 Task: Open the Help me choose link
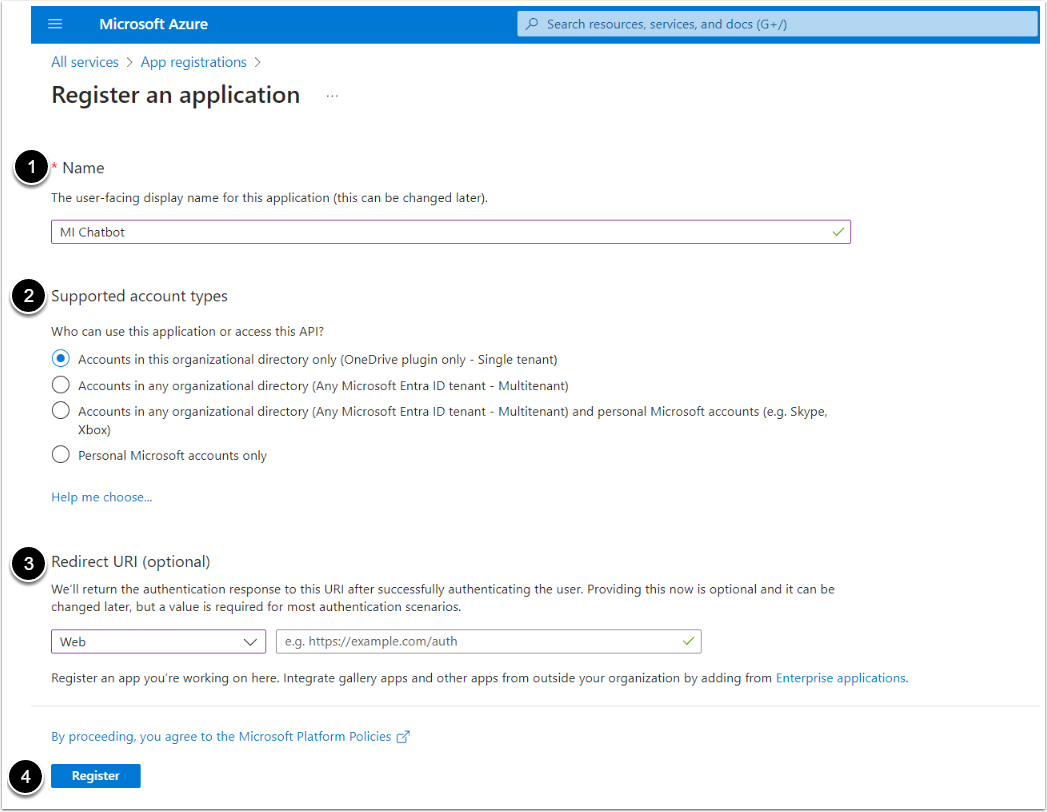pos(101,497)
